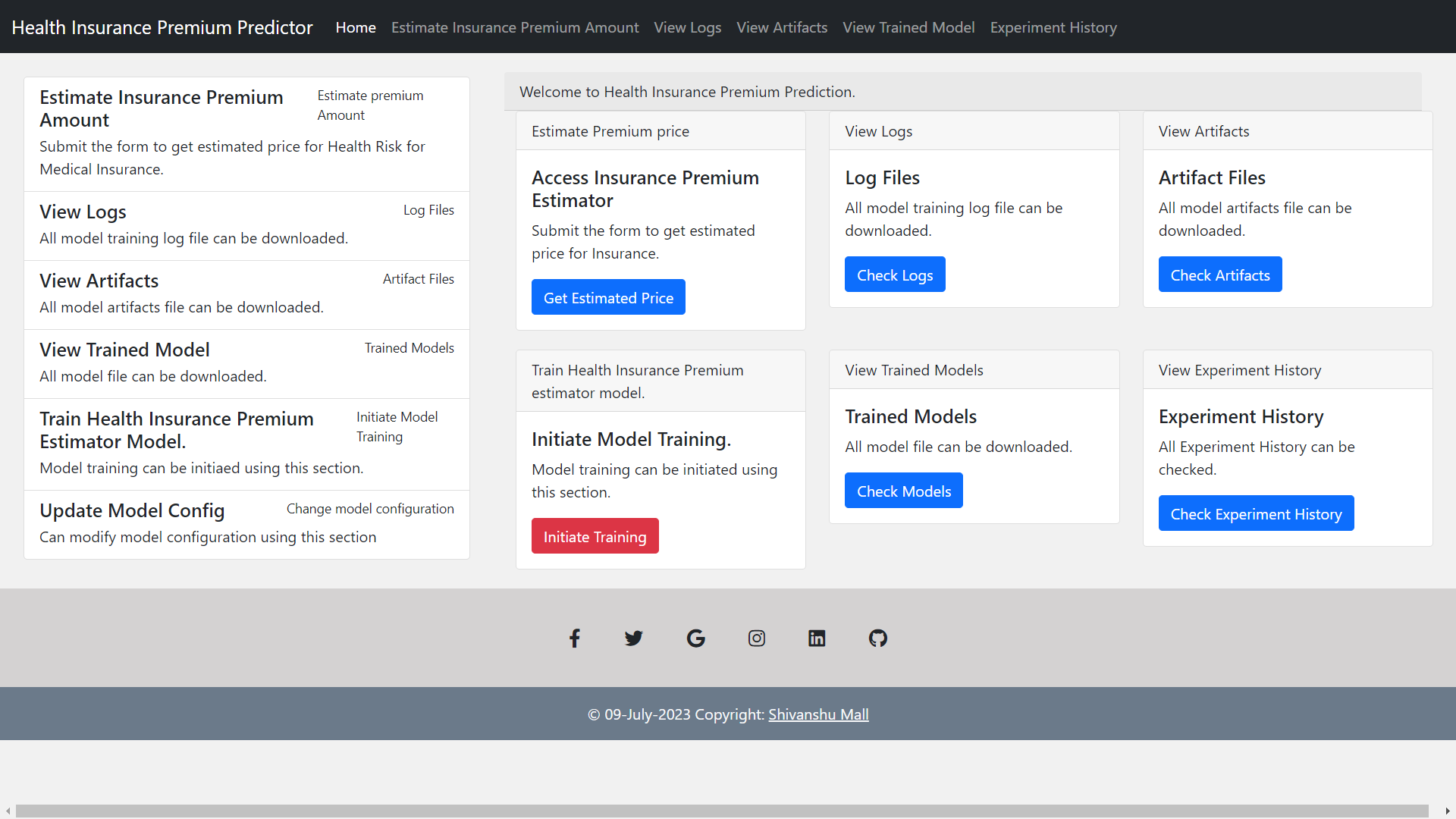Click the Check Models button

903,491
